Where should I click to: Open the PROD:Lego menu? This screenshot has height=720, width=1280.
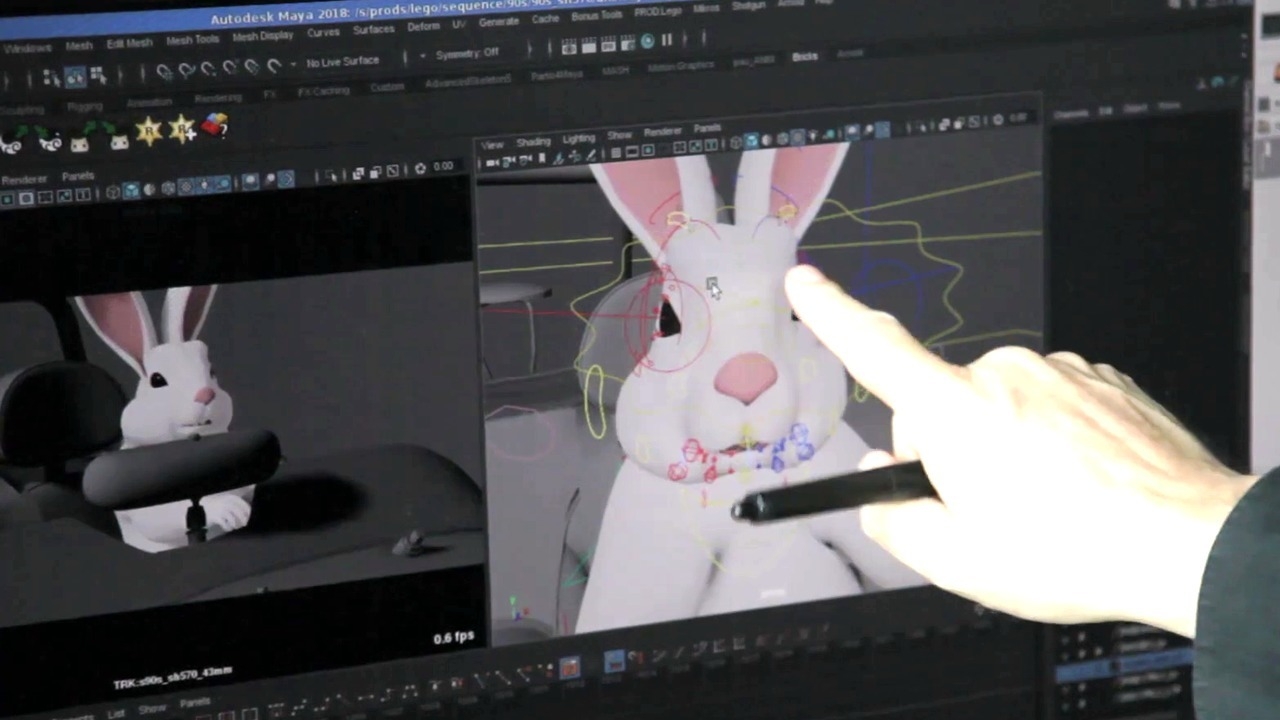pos(657,12)
